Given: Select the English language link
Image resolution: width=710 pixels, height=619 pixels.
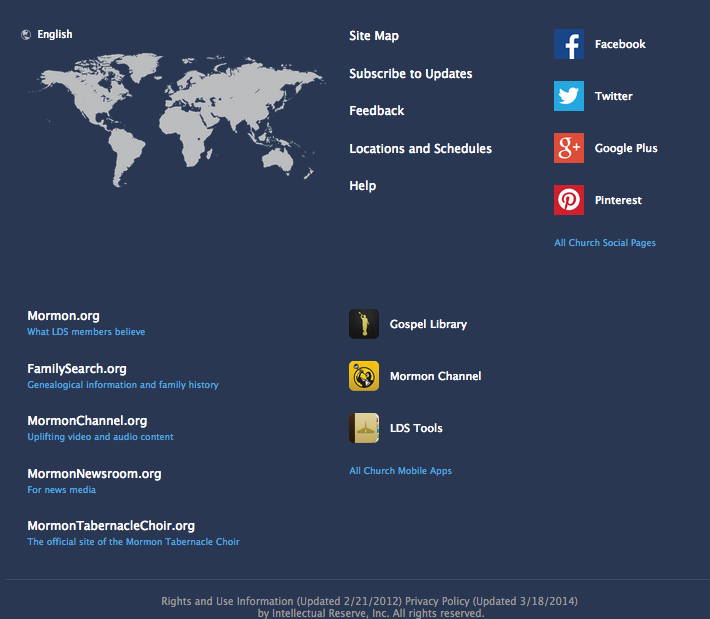Looking at the screenshot, I should 54,34.
